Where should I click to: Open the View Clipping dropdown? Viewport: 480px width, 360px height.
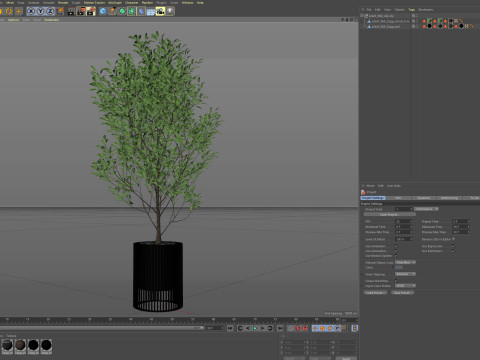pos(405,274)
